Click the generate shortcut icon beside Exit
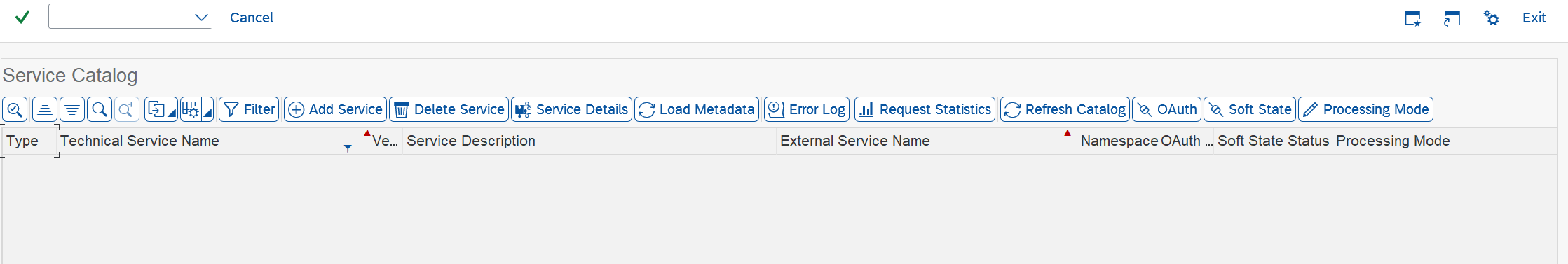The width and height of the screenshot is (1568, 264). 1452,18
